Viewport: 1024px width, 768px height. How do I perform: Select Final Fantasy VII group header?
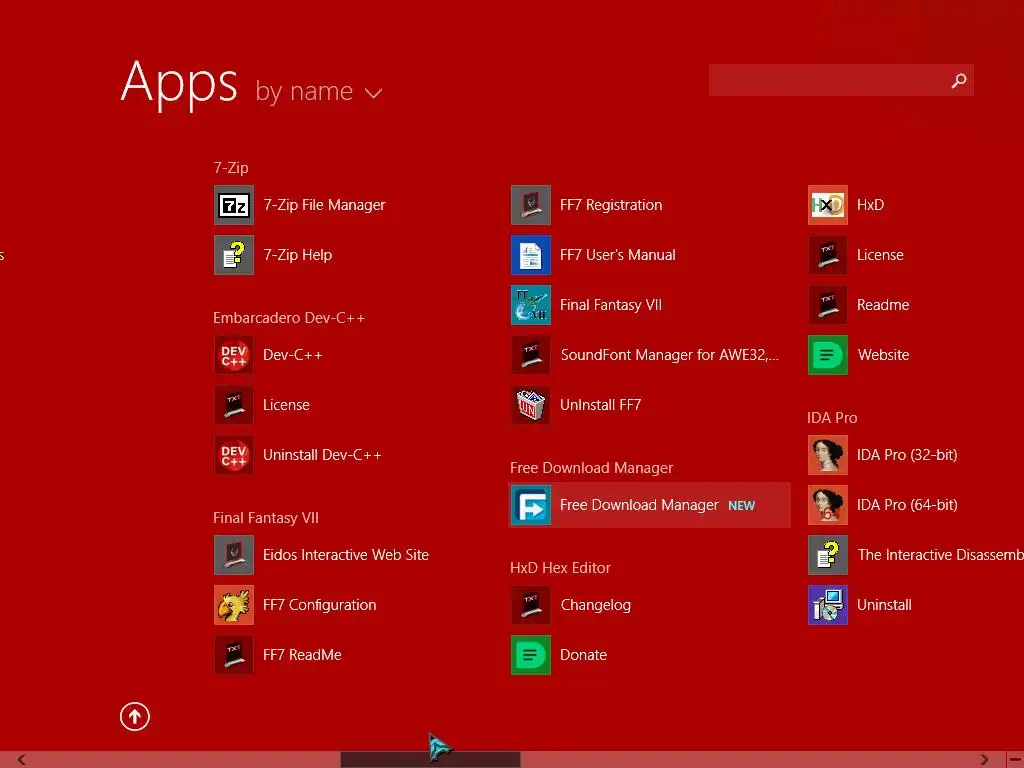(266, 518)
